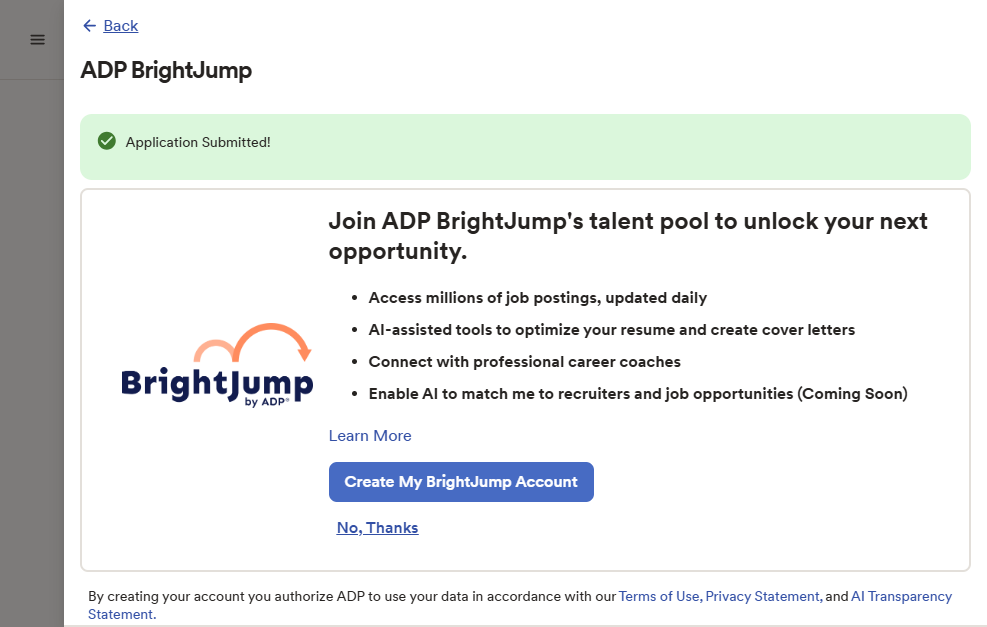Screen dimensions: 987x627
Task: Click the Enable AI to match me bullet
Action: click(x=637, y=394)
